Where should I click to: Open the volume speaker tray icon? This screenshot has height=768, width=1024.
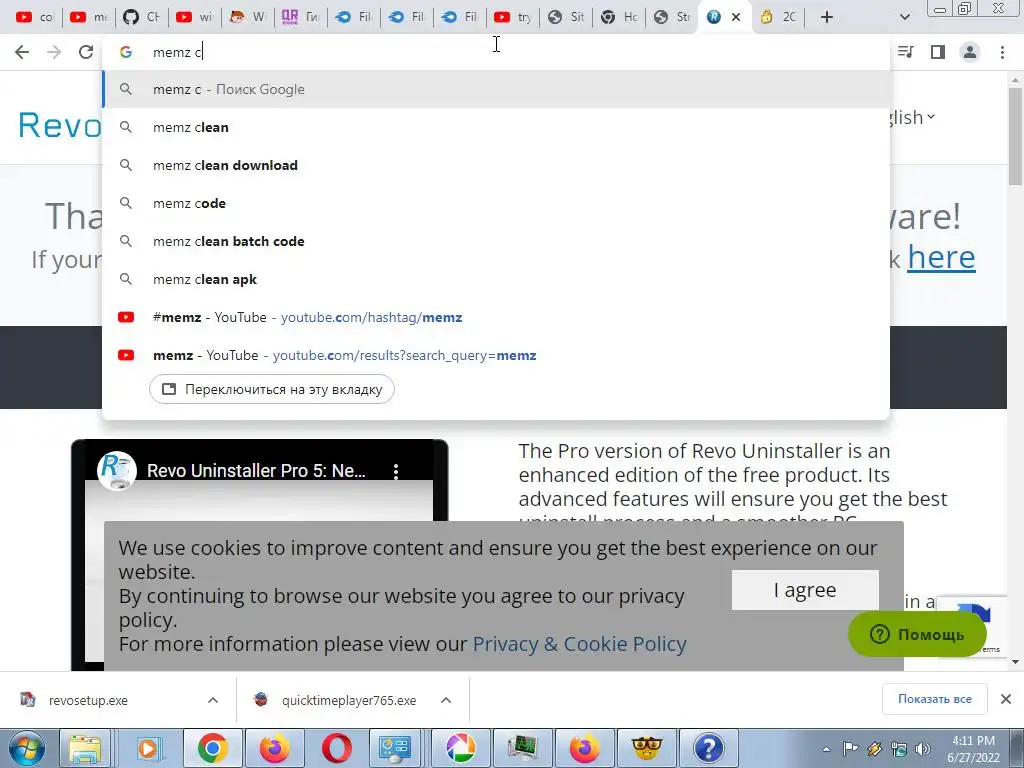(x=923, y=749)
